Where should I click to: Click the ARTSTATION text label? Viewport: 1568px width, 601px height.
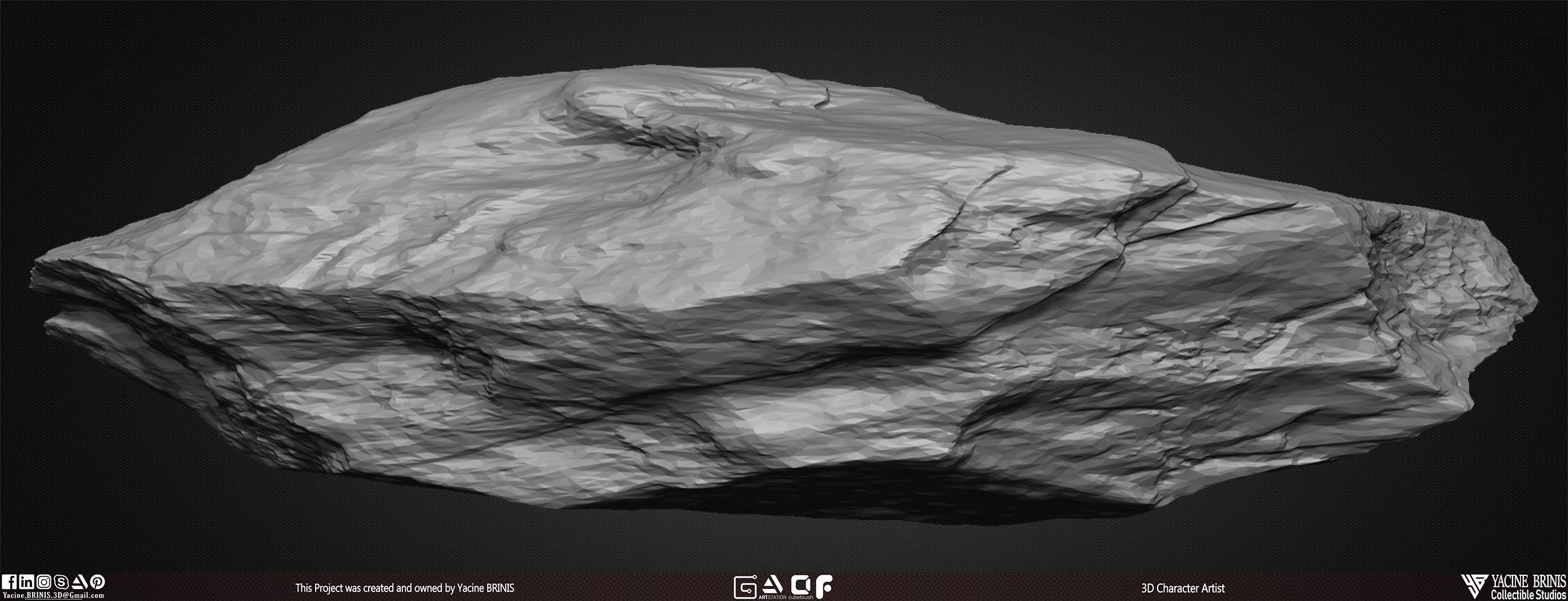point(773,598)
